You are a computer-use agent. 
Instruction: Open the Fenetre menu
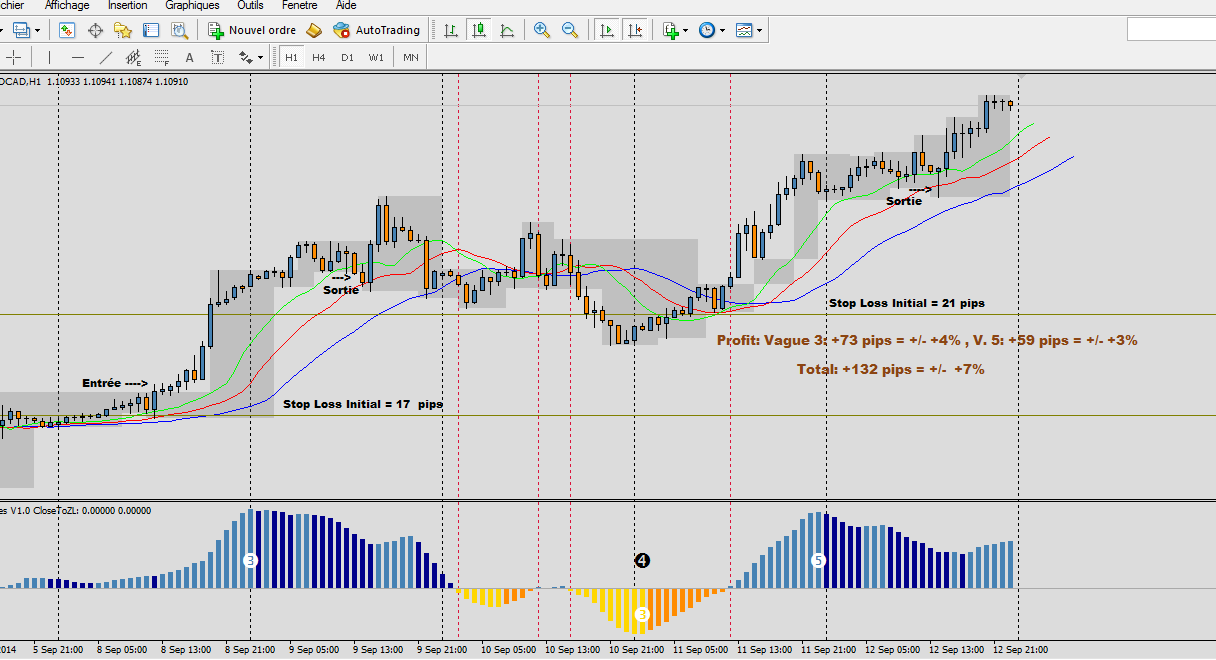(300, 5)
